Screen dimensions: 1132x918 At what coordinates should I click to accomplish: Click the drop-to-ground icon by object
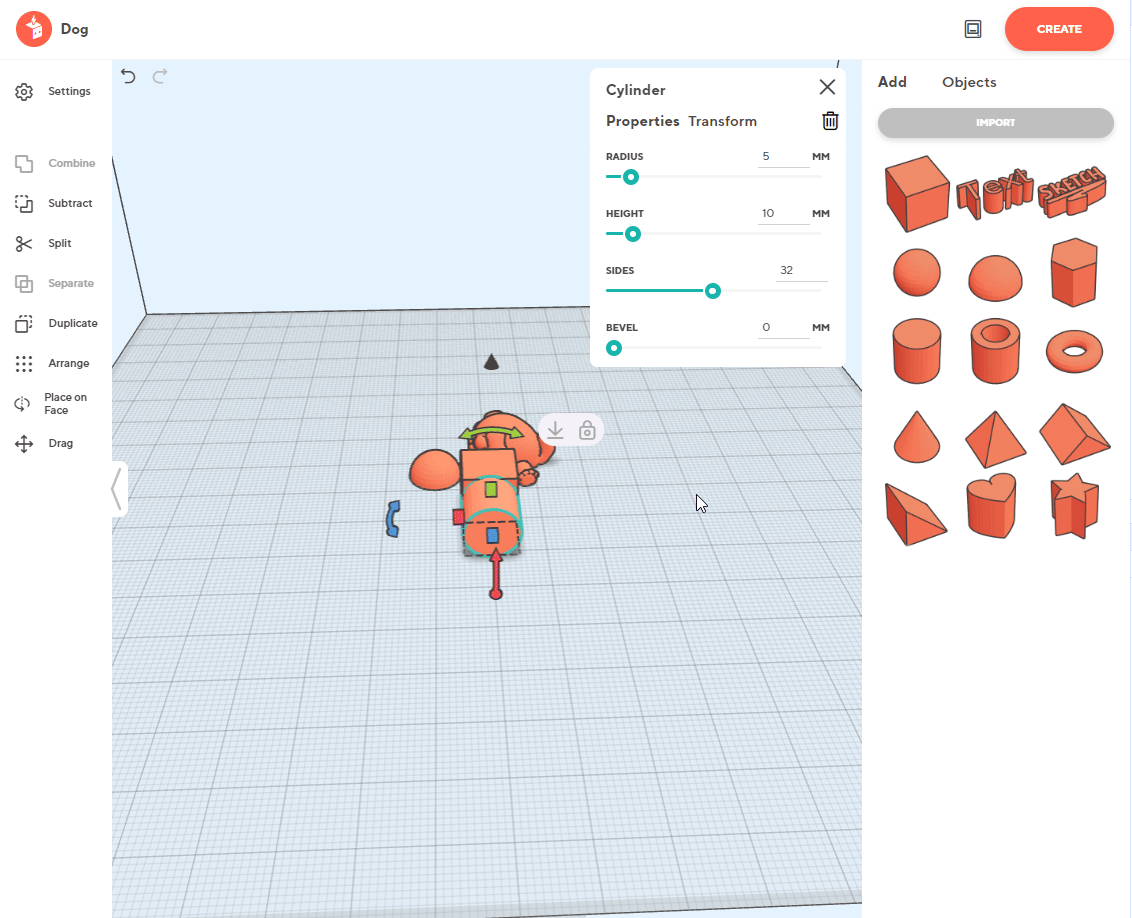[556, 430]
